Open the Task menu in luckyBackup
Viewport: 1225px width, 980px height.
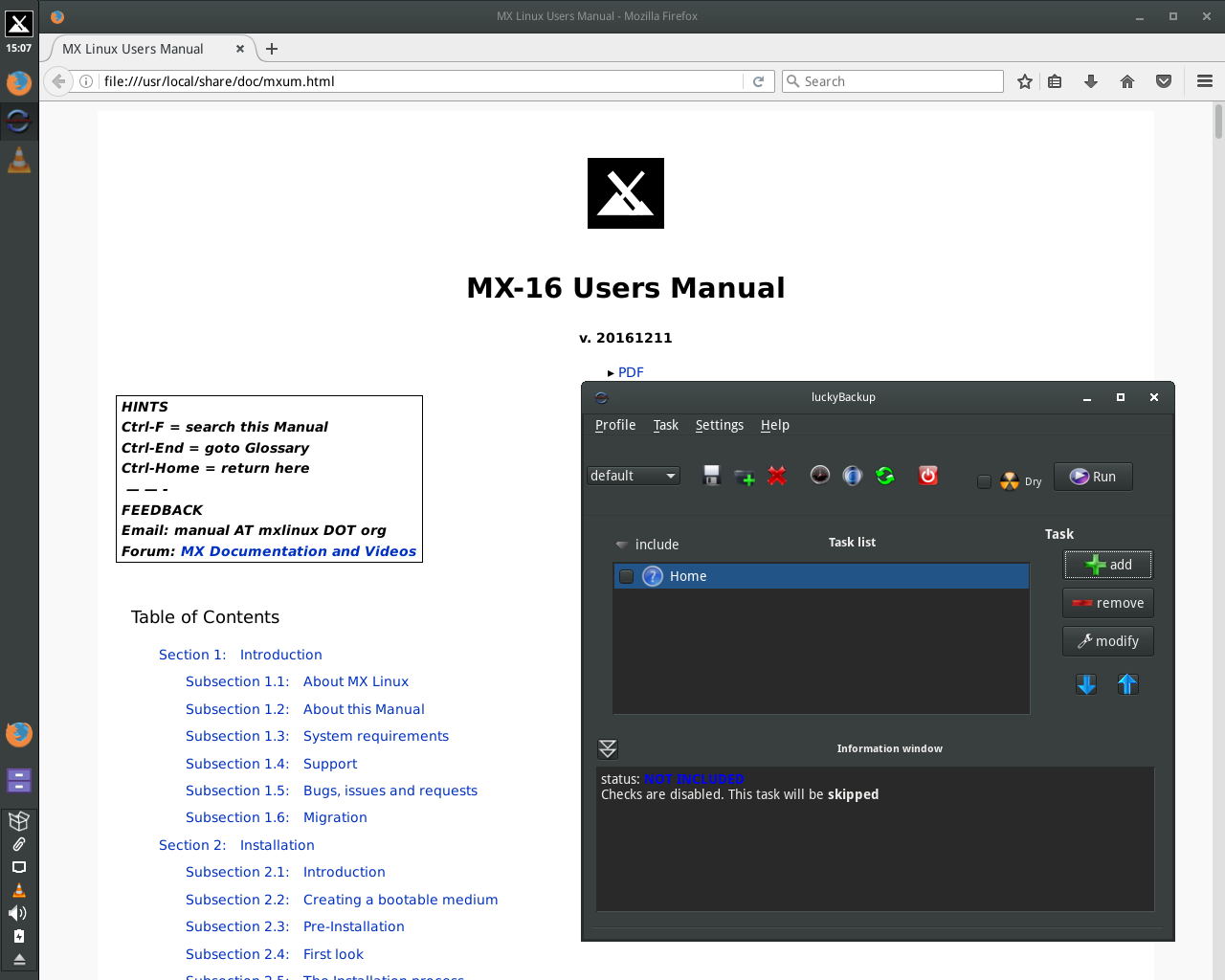(x=666, y=425)
